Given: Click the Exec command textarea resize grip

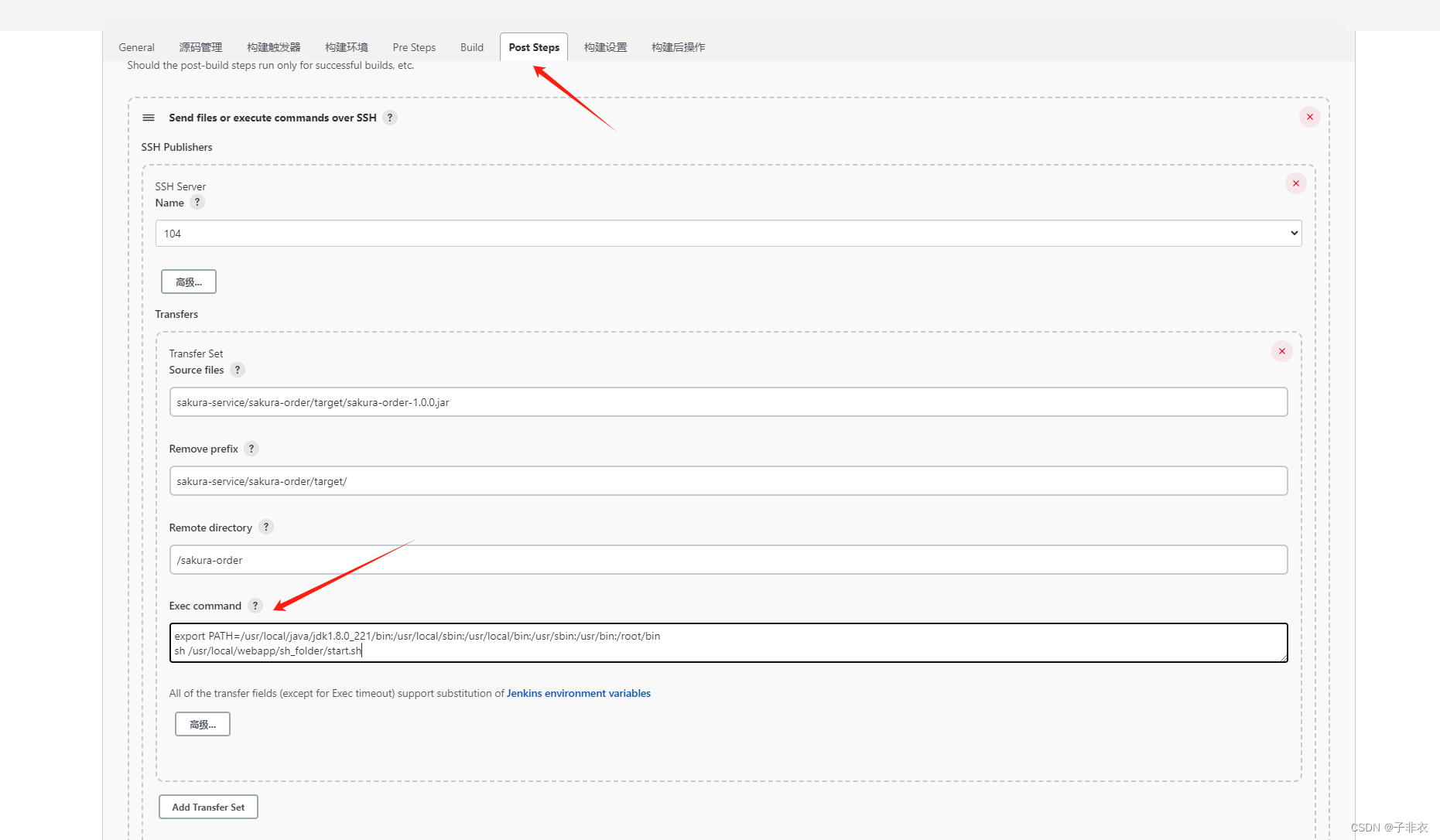Looking at the screenshot, I should point(1283,657).
